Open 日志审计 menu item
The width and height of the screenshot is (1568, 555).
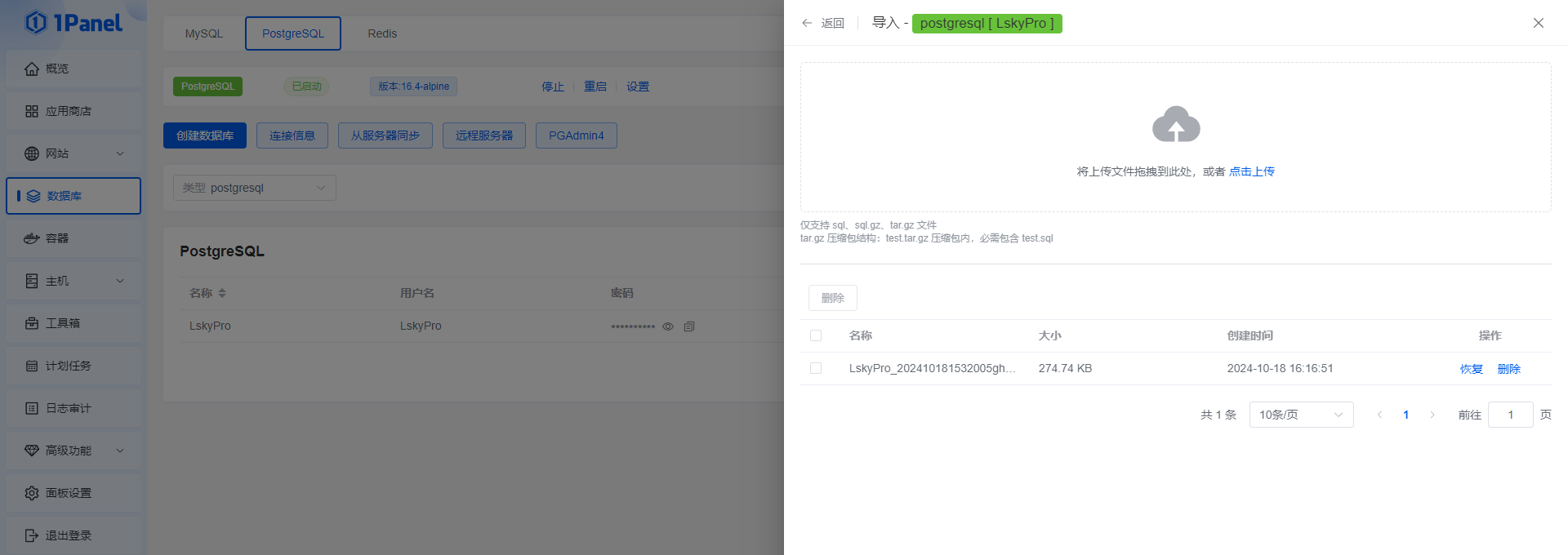[73, 408]
